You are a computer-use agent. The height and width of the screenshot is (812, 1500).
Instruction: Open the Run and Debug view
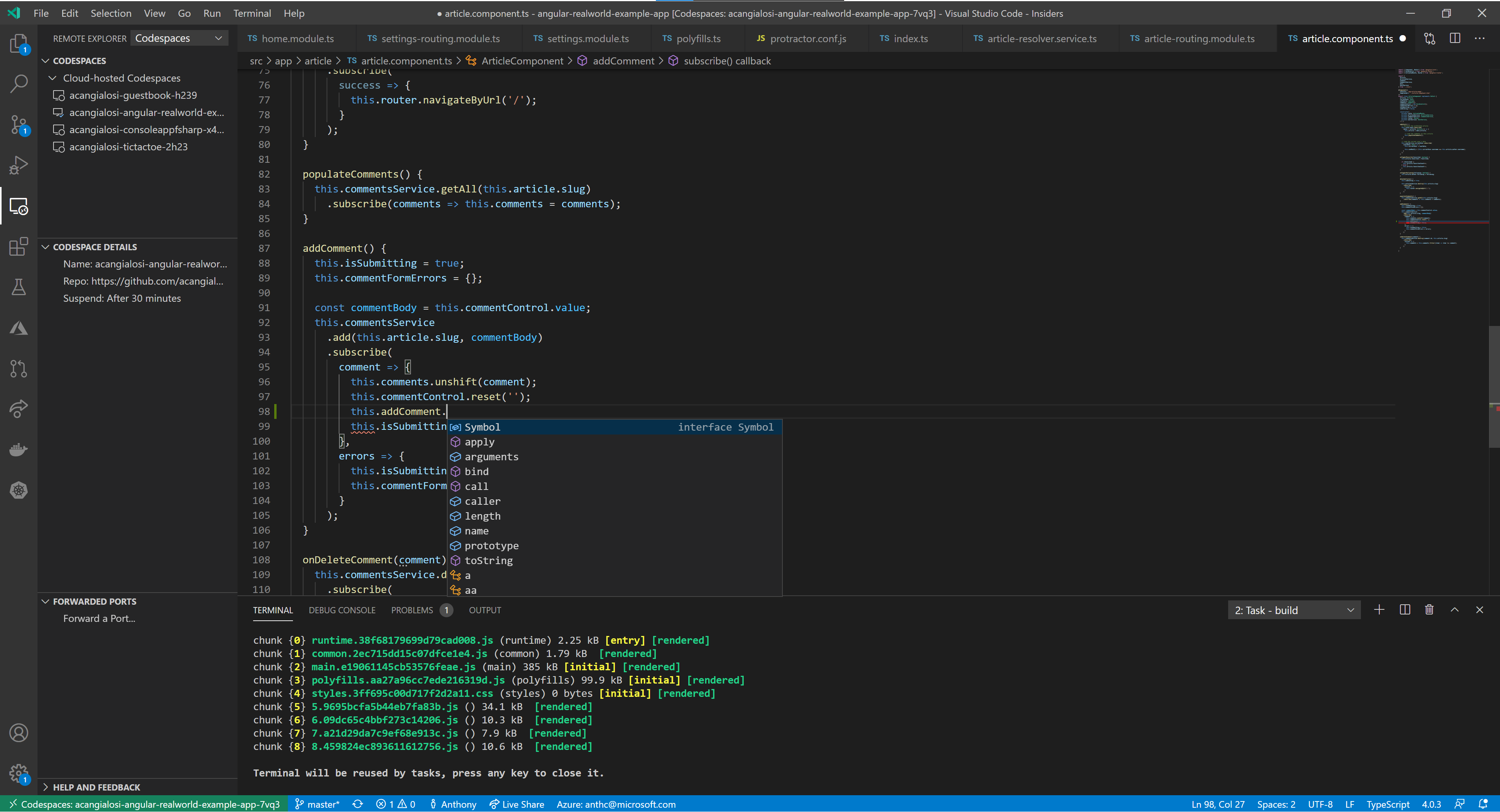pyautogui.click(x=19, y=165)
